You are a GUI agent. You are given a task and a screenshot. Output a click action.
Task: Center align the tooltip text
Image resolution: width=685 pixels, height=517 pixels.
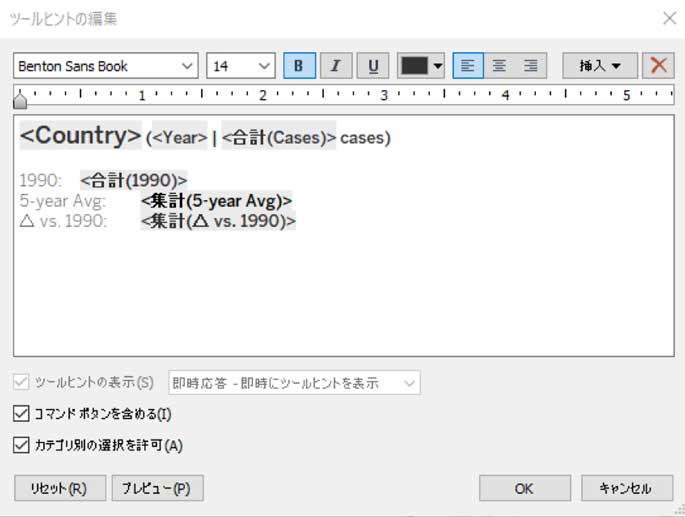click(499, 66)
